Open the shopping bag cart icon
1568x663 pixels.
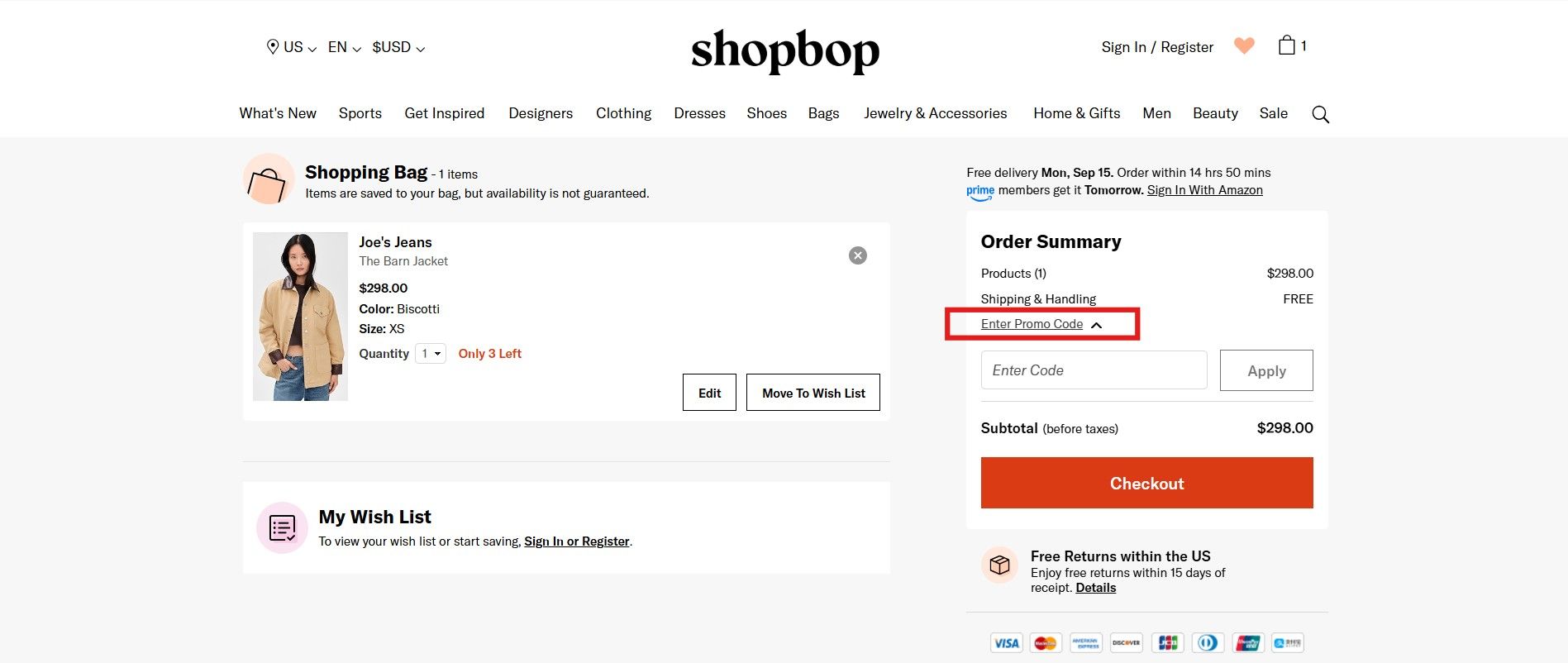[1287, 45]
